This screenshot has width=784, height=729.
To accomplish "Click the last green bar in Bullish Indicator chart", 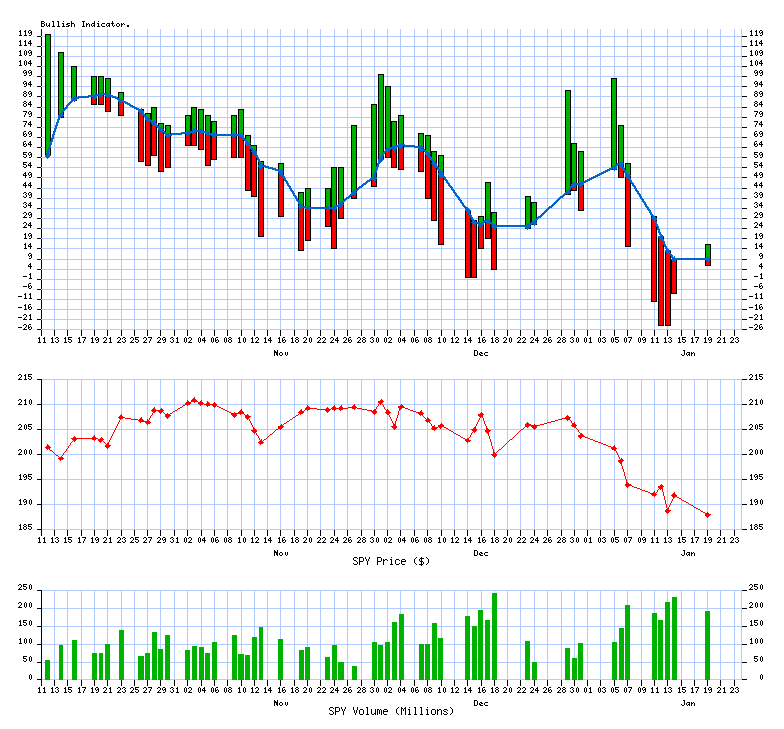I will [708, 252].
